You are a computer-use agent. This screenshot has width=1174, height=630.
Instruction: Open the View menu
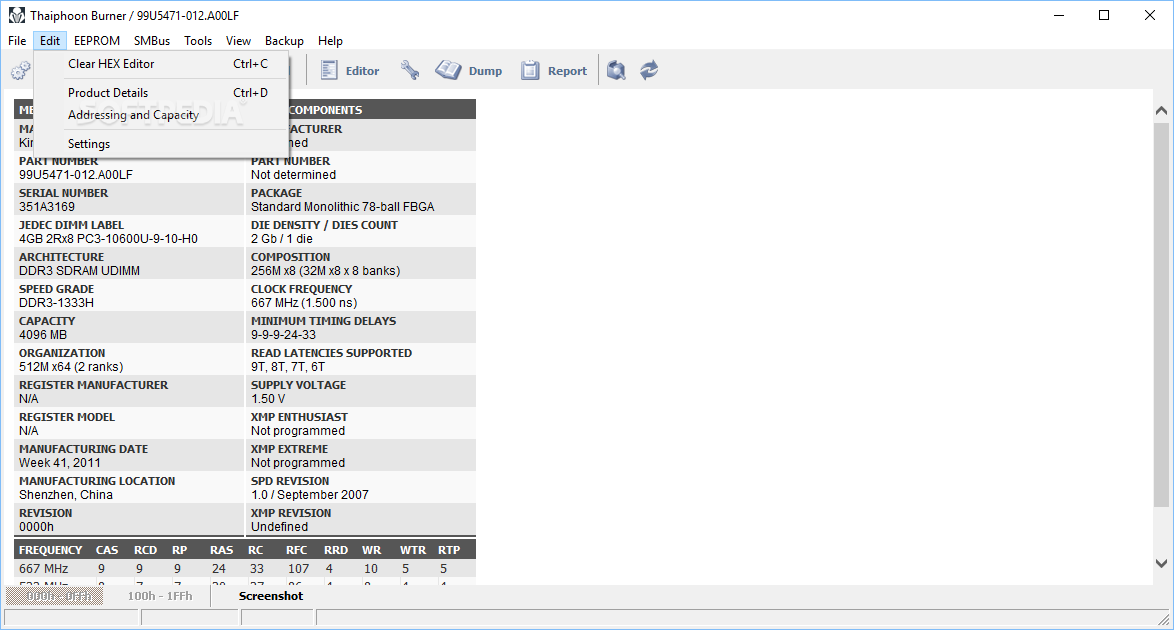pyautogui.click(x=238, y=40)
